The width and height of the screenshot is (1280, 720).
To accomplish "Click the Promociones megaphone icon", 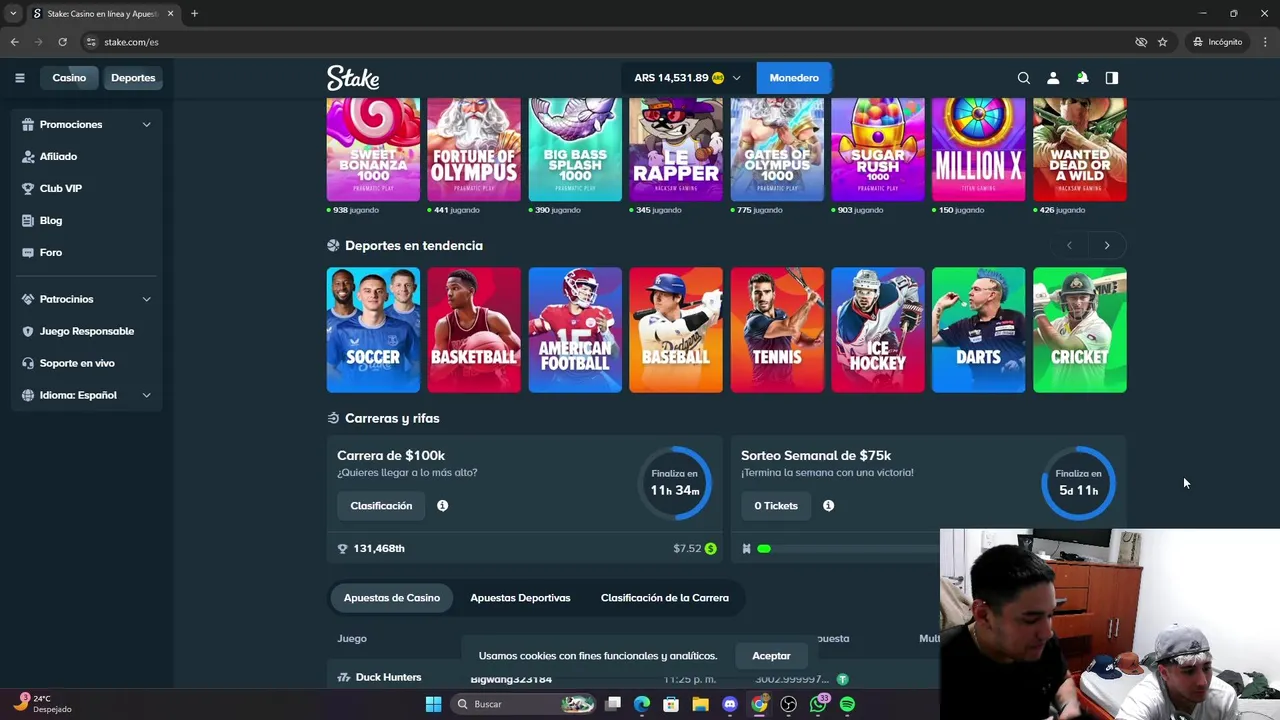I will 28,125.
